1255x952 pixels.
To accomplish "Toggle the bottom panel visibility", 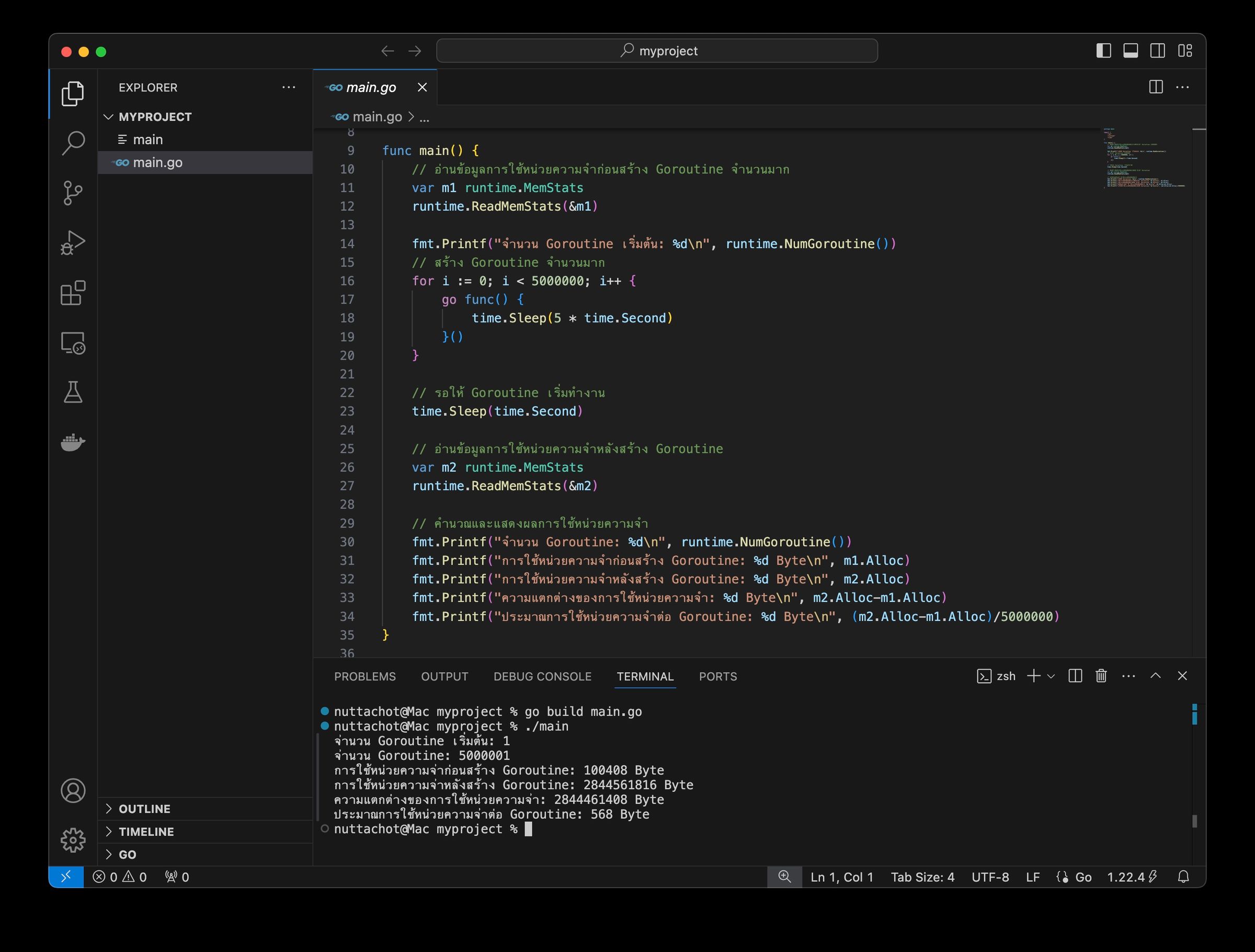I will pos(1130,51).
